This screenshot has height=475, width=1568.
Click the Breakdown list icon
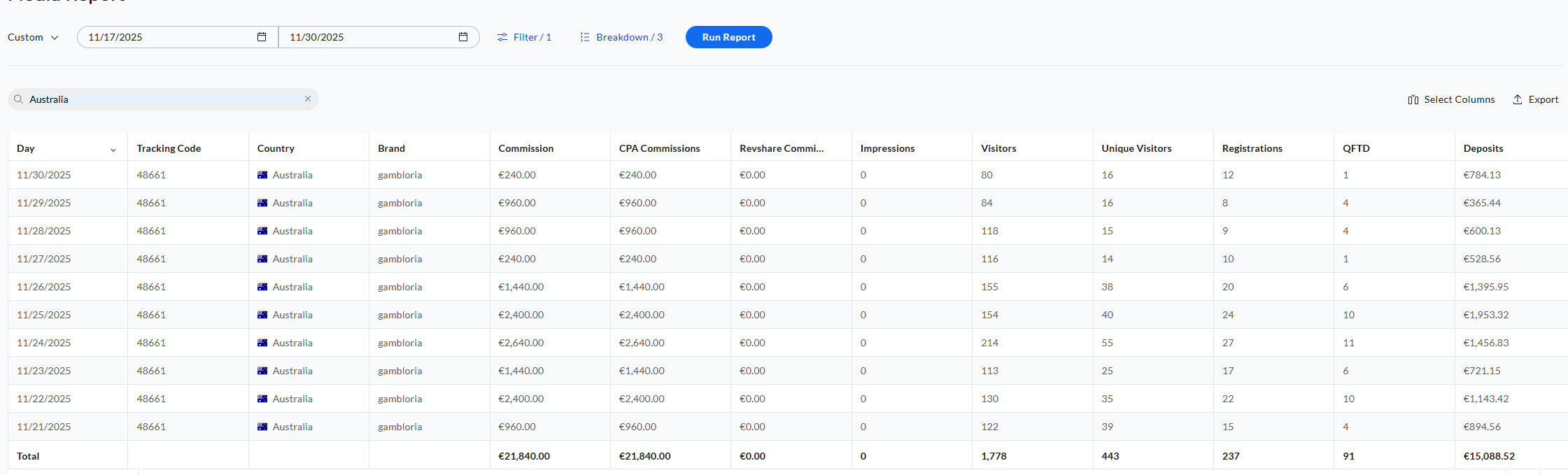pyautogui.click(x=585, y=37)
